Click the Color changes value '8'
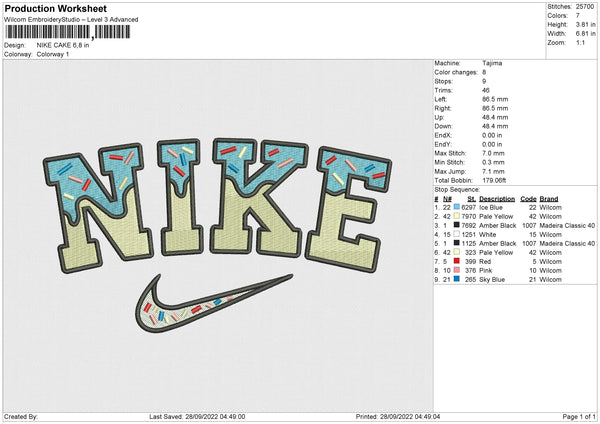Viewport: 600px width, 424px height. pyautogui.click(x=484, y=72)
